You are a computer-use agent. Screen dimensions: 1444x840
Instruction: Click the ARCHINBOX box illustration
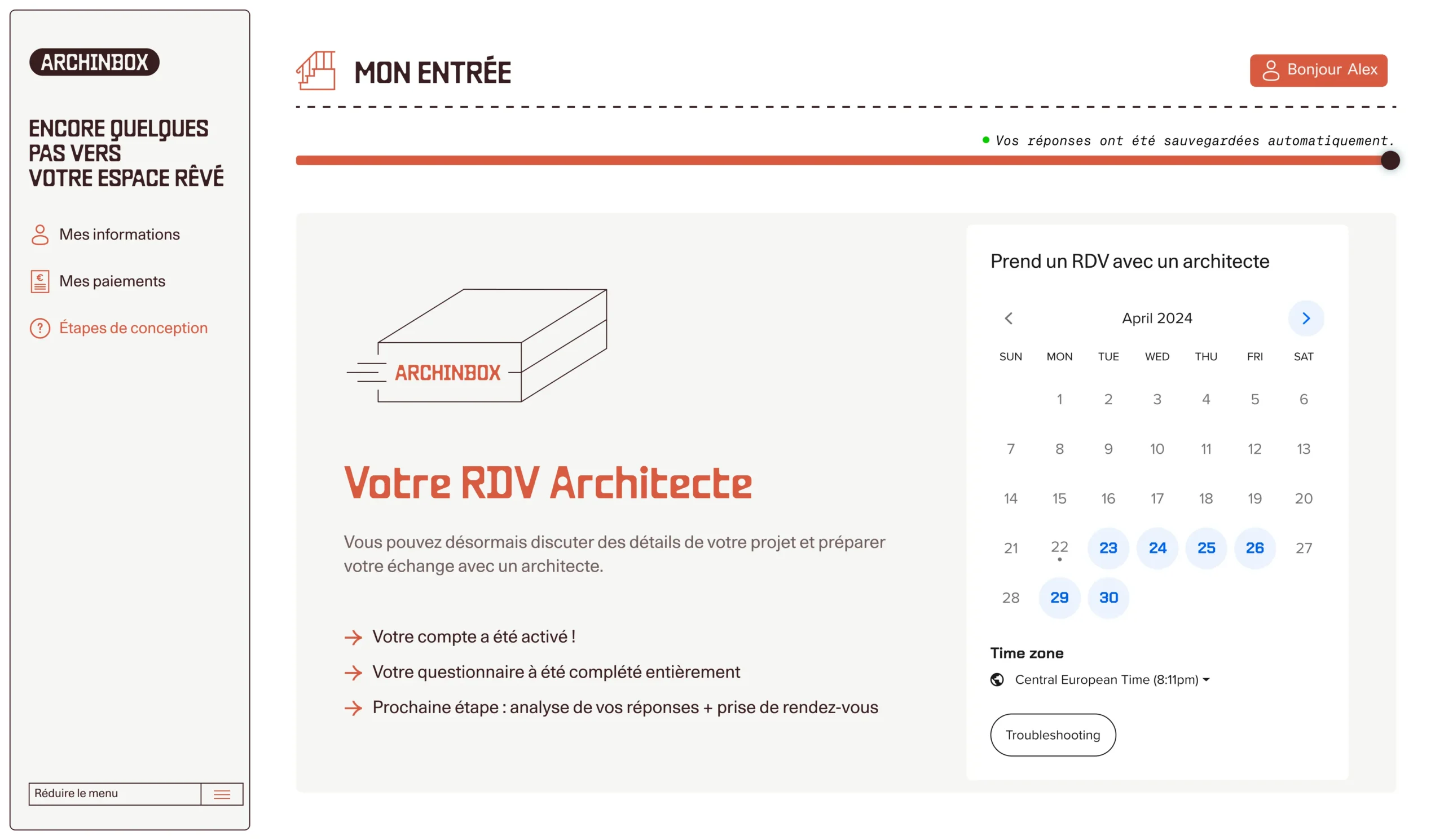(x=477, y=345)
